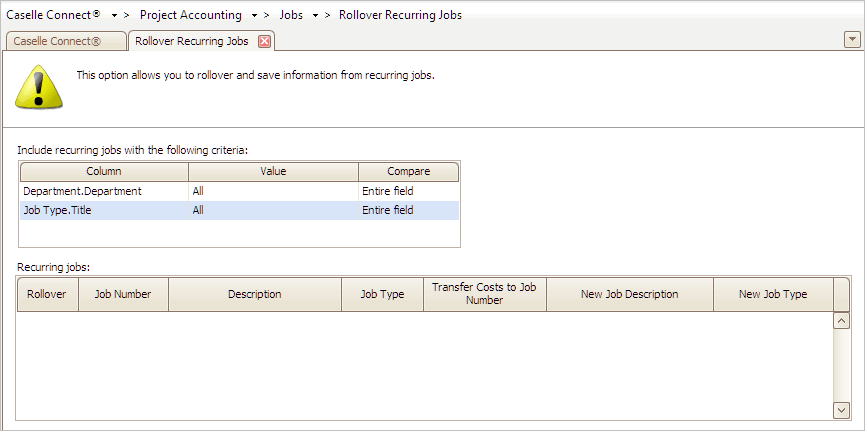The image size is (865, 431).
Task: Edit the Value field for Job Type.Title
Action: 272,210
